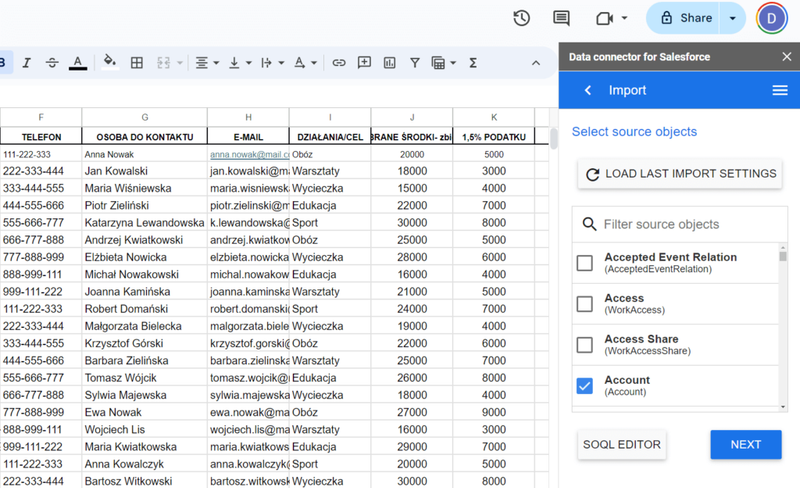This screenshot has height=488, width=800.
Task: Uncheck the Account checkbox
Action: click(x=585, y=386)
